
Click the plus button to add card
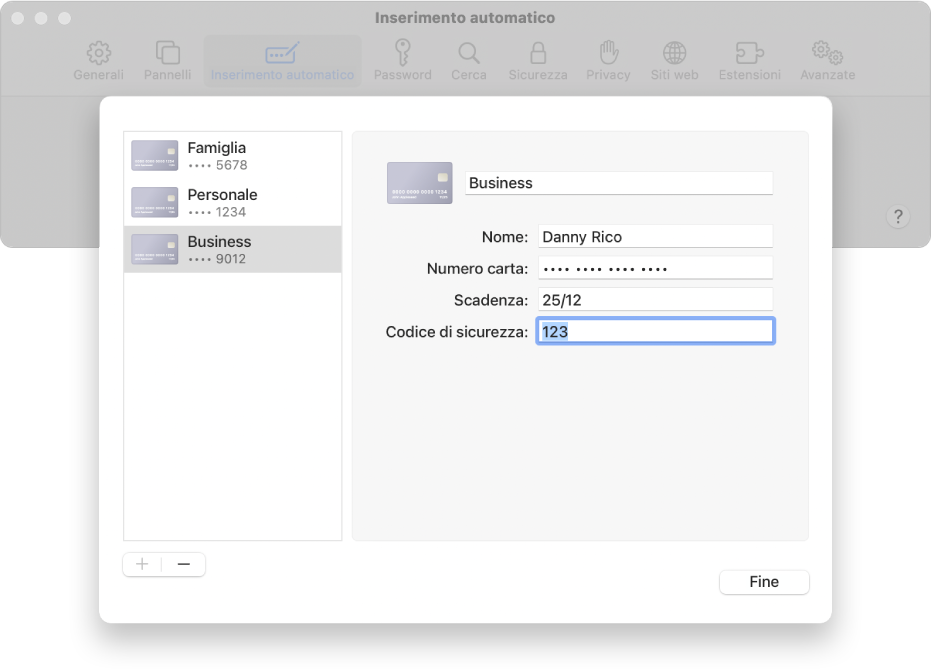pos(142,564)
